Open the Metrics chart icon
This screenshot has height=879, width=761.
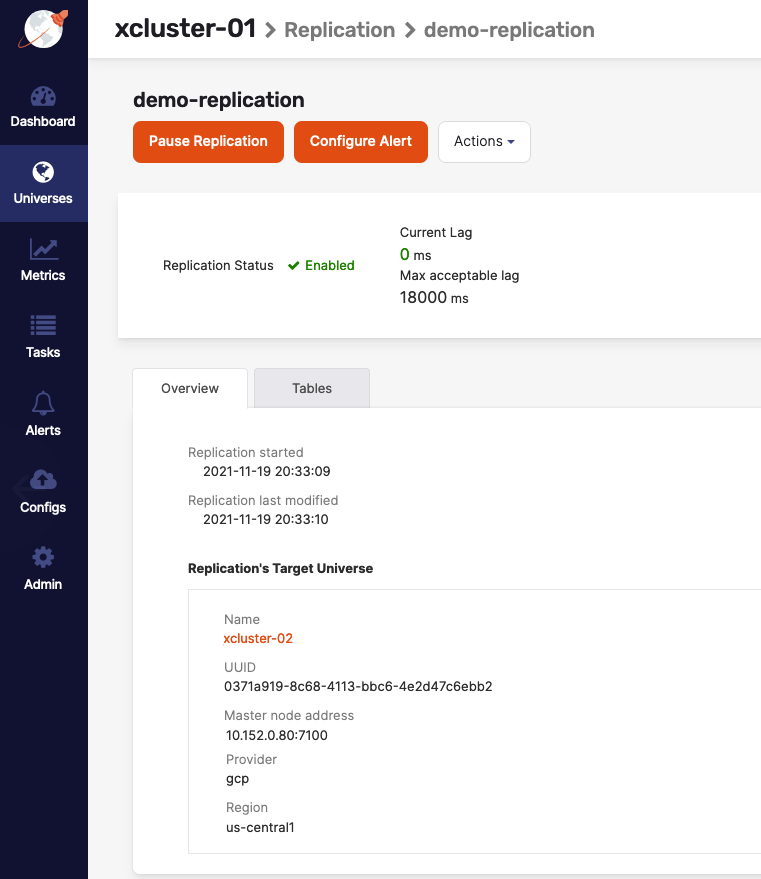[43, 249]
